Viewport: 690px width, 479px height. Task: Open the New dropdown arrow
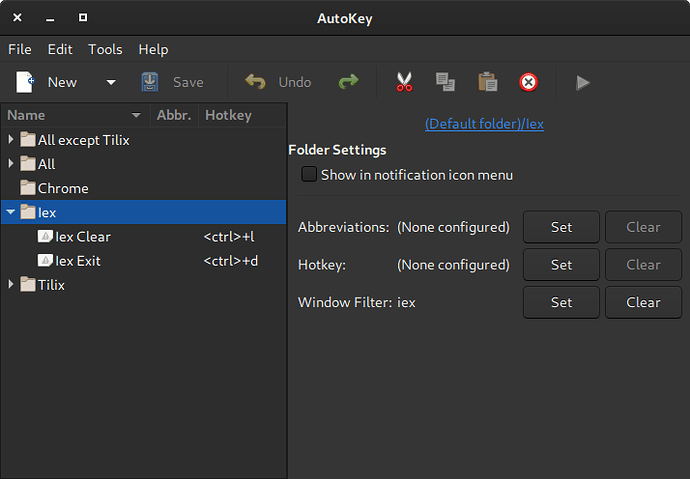[111, 82]
